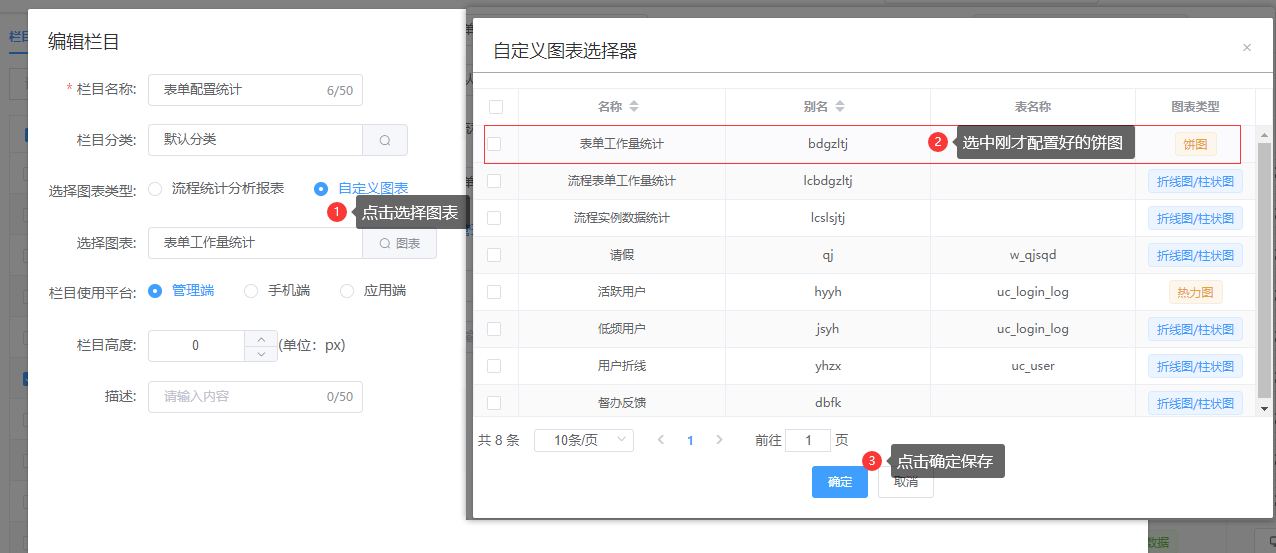The height and width of the screenshot is (553, 1276).
Task: Sort table by 名称 column arrows
Action: point(633,107)
